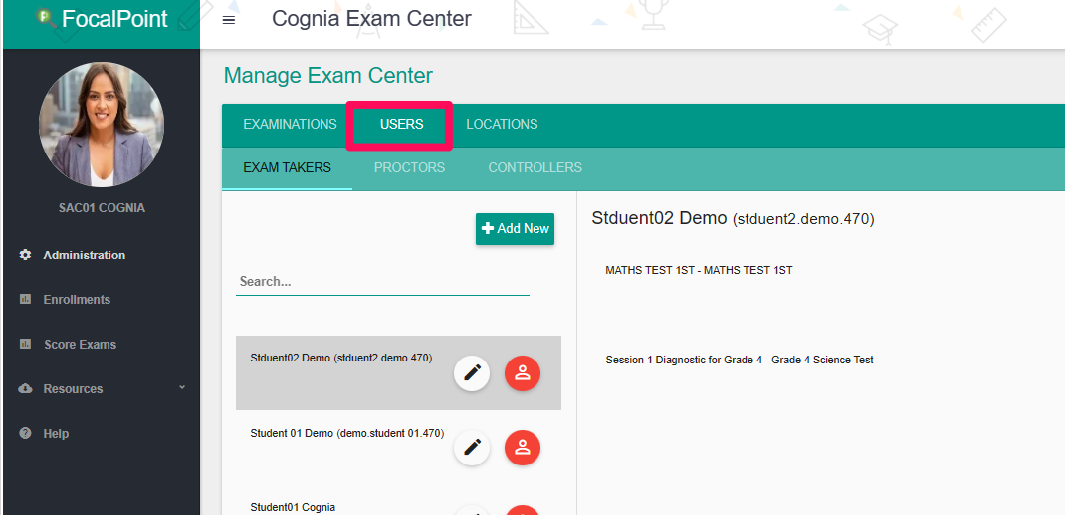
Task: Click the Score Exams chart icon
Action: pos(25,344)
